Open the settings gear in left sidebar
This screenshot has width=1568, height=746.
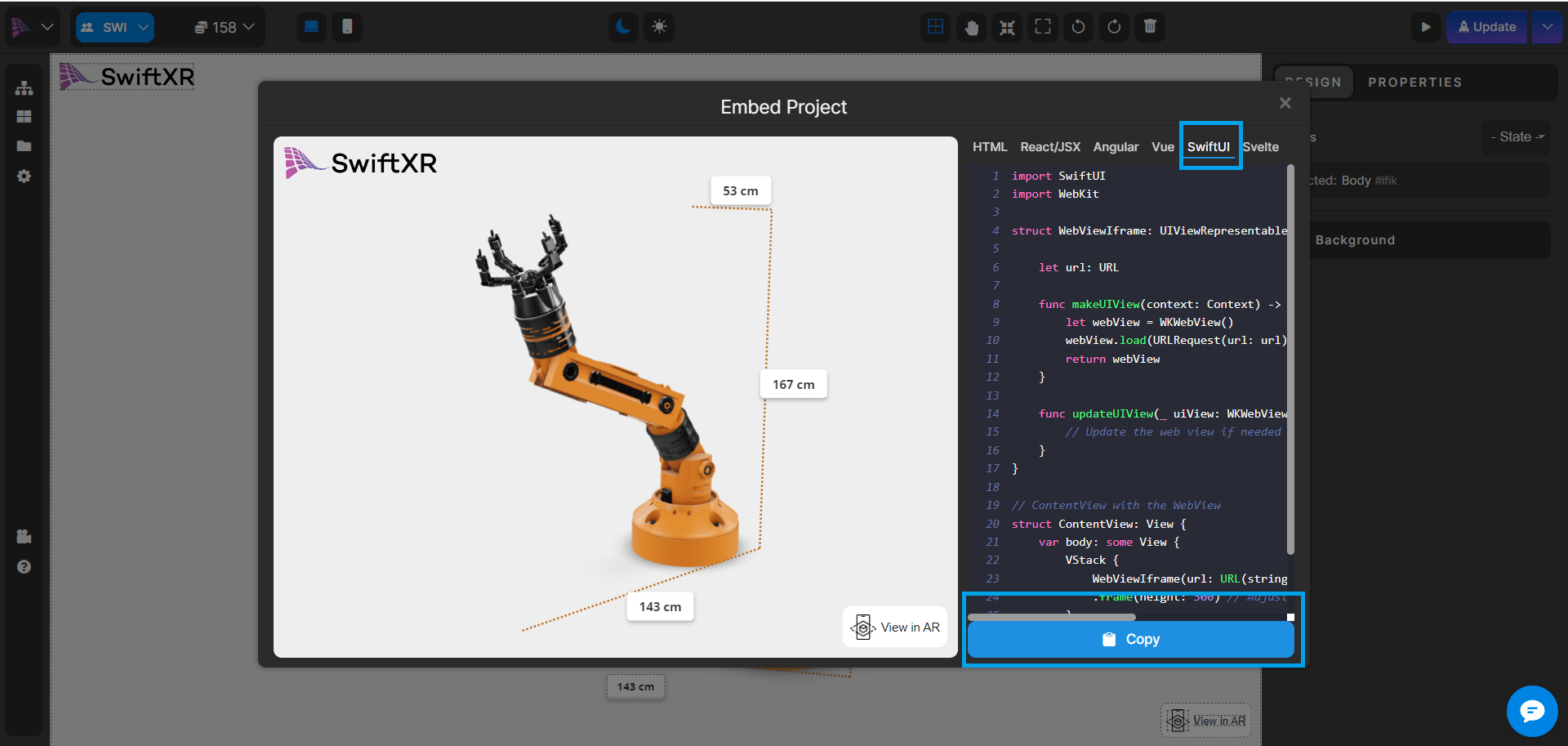point(24,176)
